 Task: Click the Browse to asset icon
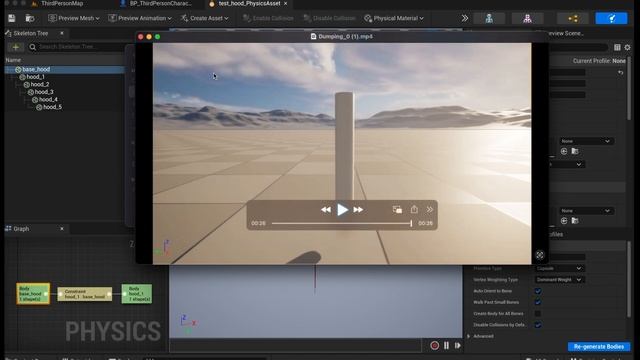click(30, 18)
